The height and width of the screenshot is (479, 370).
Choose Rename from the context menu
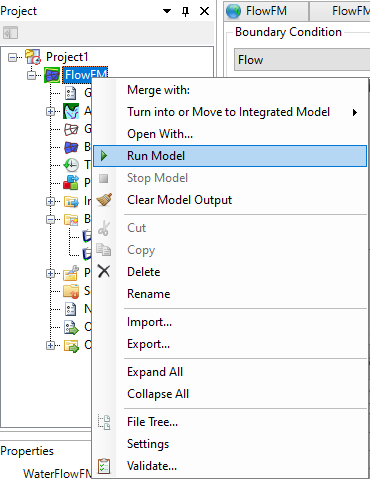coord(149,294)
